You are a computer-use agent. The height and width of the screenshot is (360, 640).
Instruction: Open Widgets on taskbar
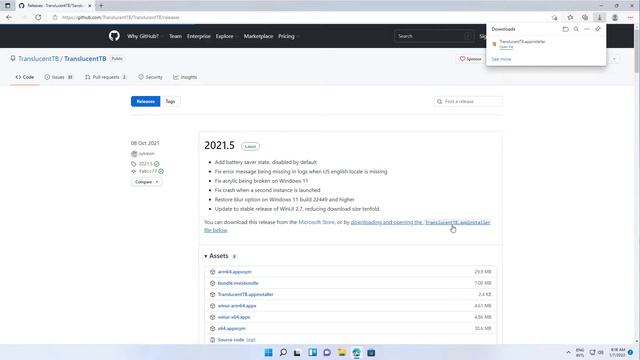pyautogui.click(x=312, y=353)
